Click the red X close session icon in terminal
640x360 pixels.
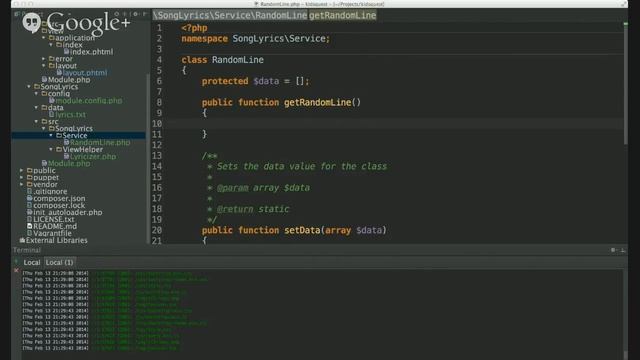pyautogui.click(x=16, y=270)
